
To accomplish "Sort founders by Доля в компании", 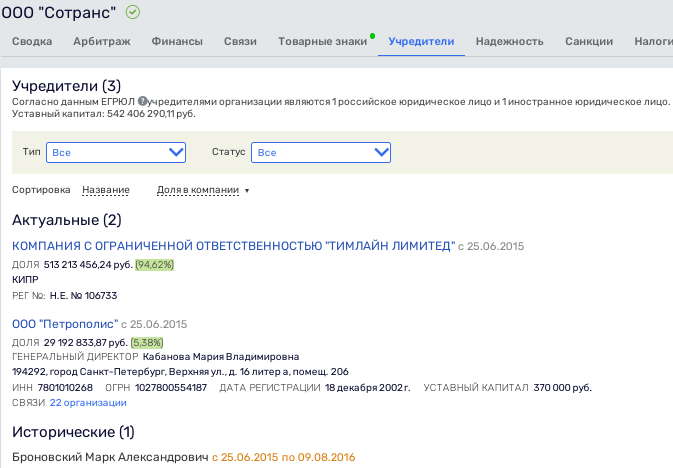I will pos(198,190).
